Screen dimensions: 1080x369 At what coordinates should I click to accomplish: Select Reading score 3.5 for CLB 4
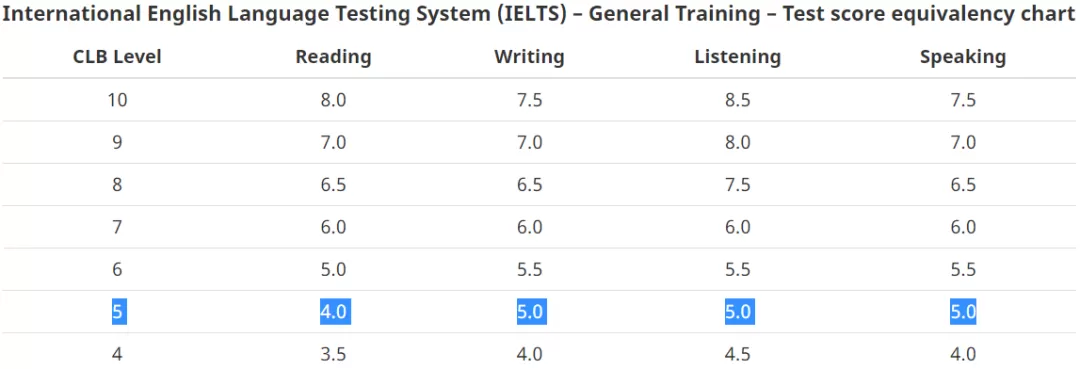tap(333, 355)
